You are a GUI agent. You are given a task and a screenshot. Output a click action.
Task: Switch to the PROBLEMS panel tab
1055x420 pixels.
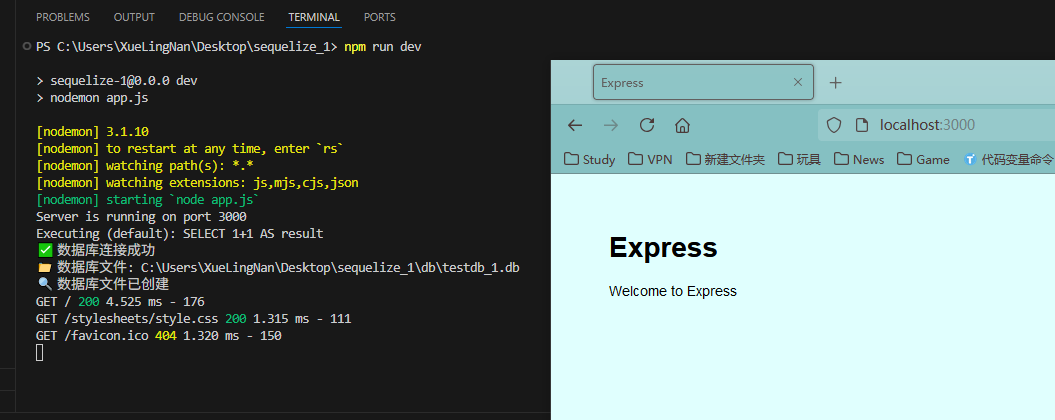(63, 18)
